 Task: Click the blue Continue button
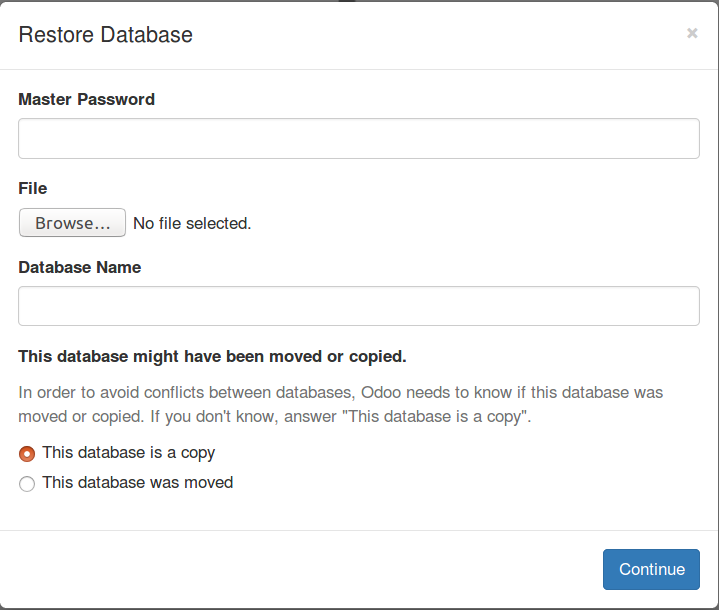pyautogui.click(x=651, y=569)
